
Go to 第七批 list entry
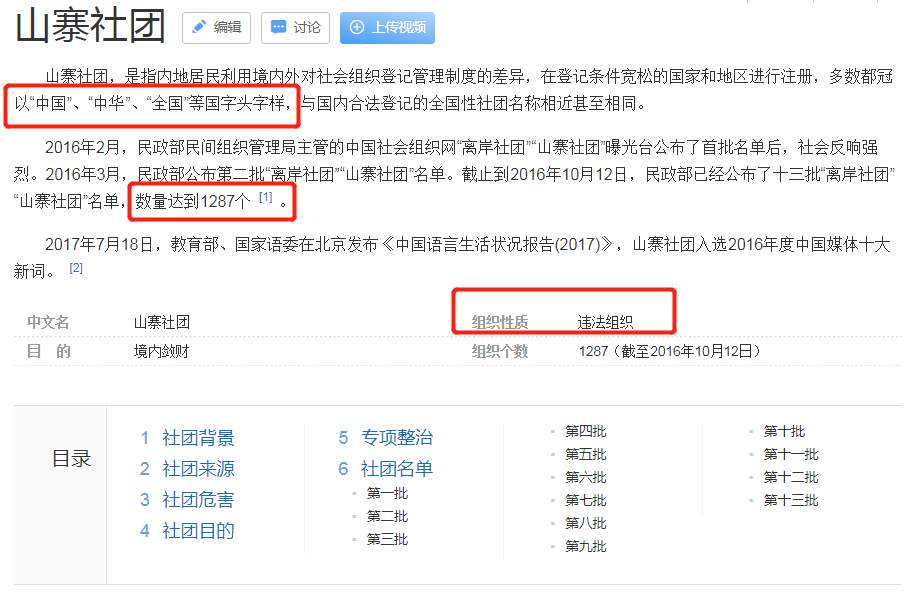pos(586,500)
